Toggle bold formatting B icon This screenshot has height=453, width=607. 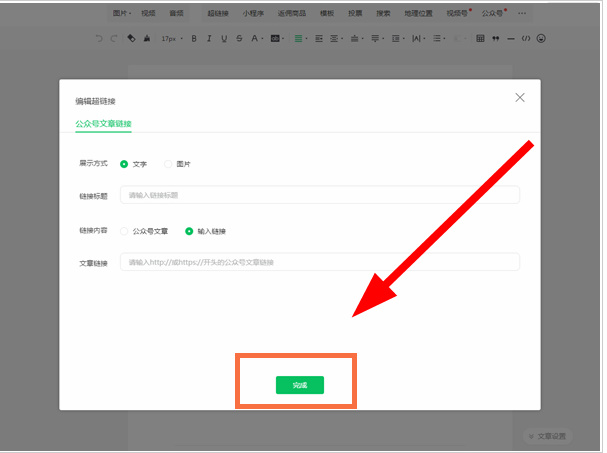pos(194,38)
